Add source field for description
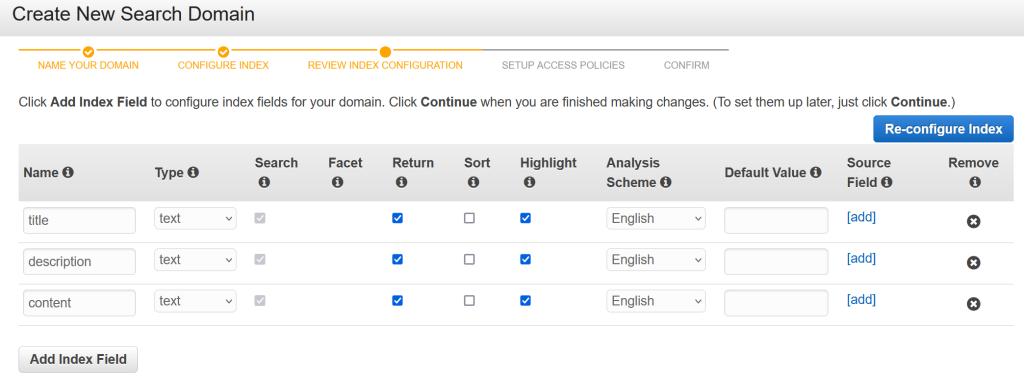The height and width of the screenshot is (384, 1024). click(x=861, y=259)
